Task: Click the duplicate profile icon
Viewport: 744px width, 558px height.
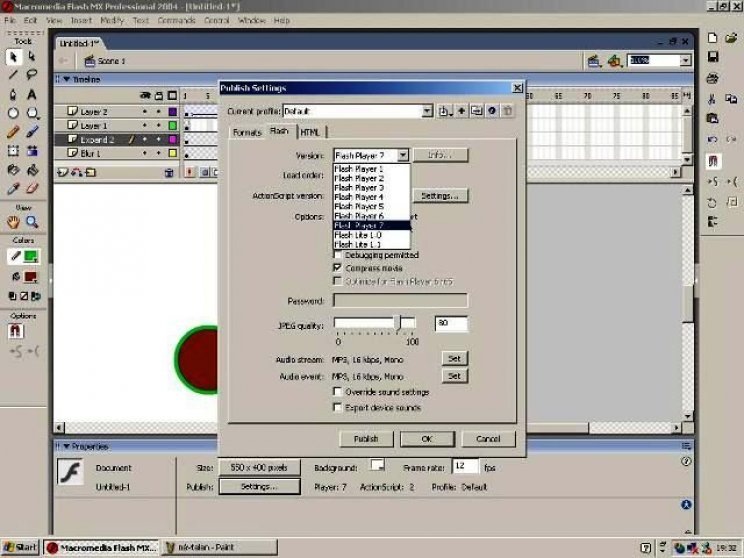Action: [476, 111]
